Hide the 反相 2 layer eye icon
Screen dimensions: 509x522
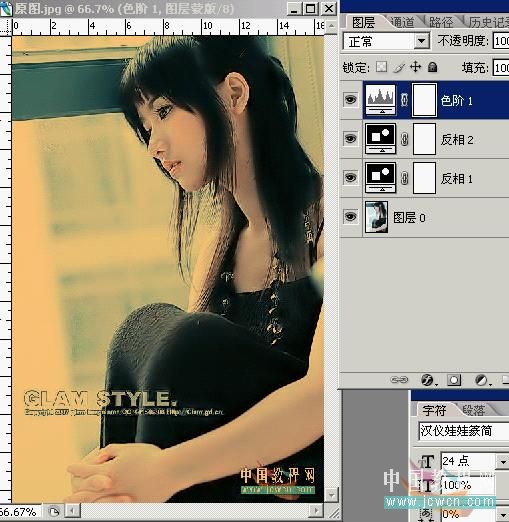coord(350,138)
